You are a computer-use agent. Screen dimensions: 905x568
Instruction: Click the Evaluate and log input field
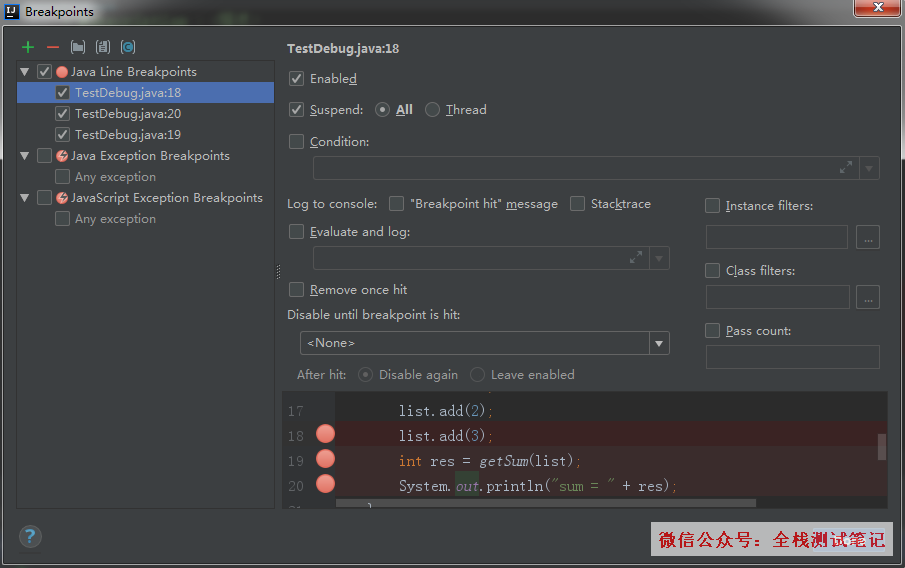(x=481, y=259)
